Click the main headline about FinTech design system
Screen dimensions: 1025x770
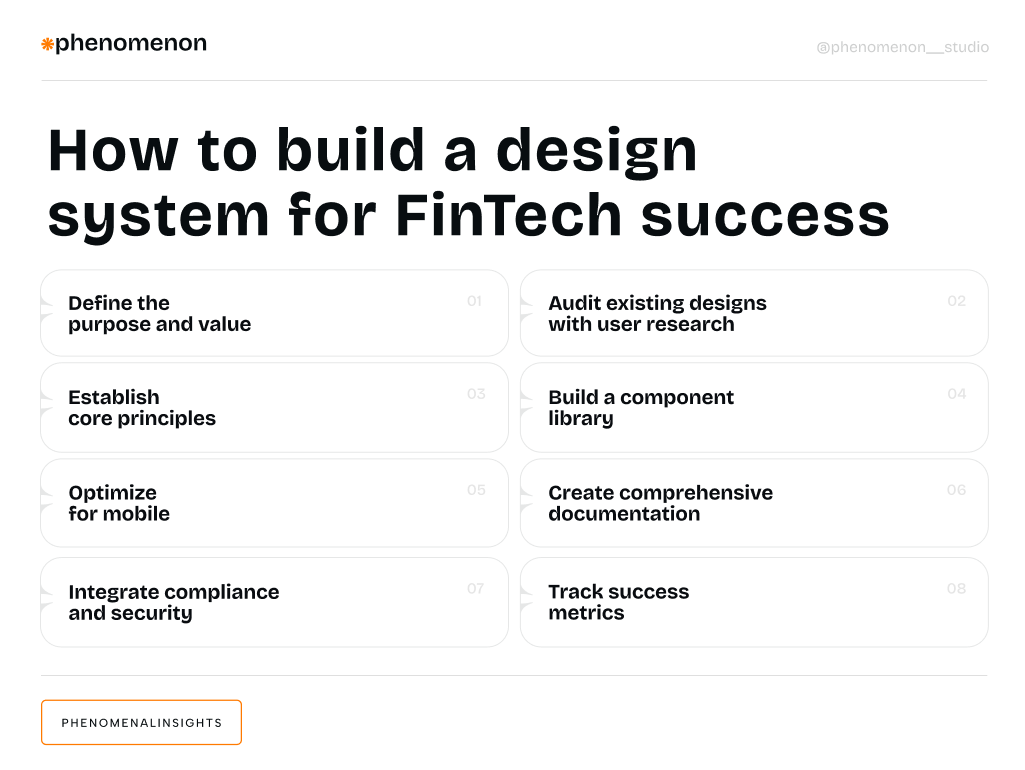point(468,182)
